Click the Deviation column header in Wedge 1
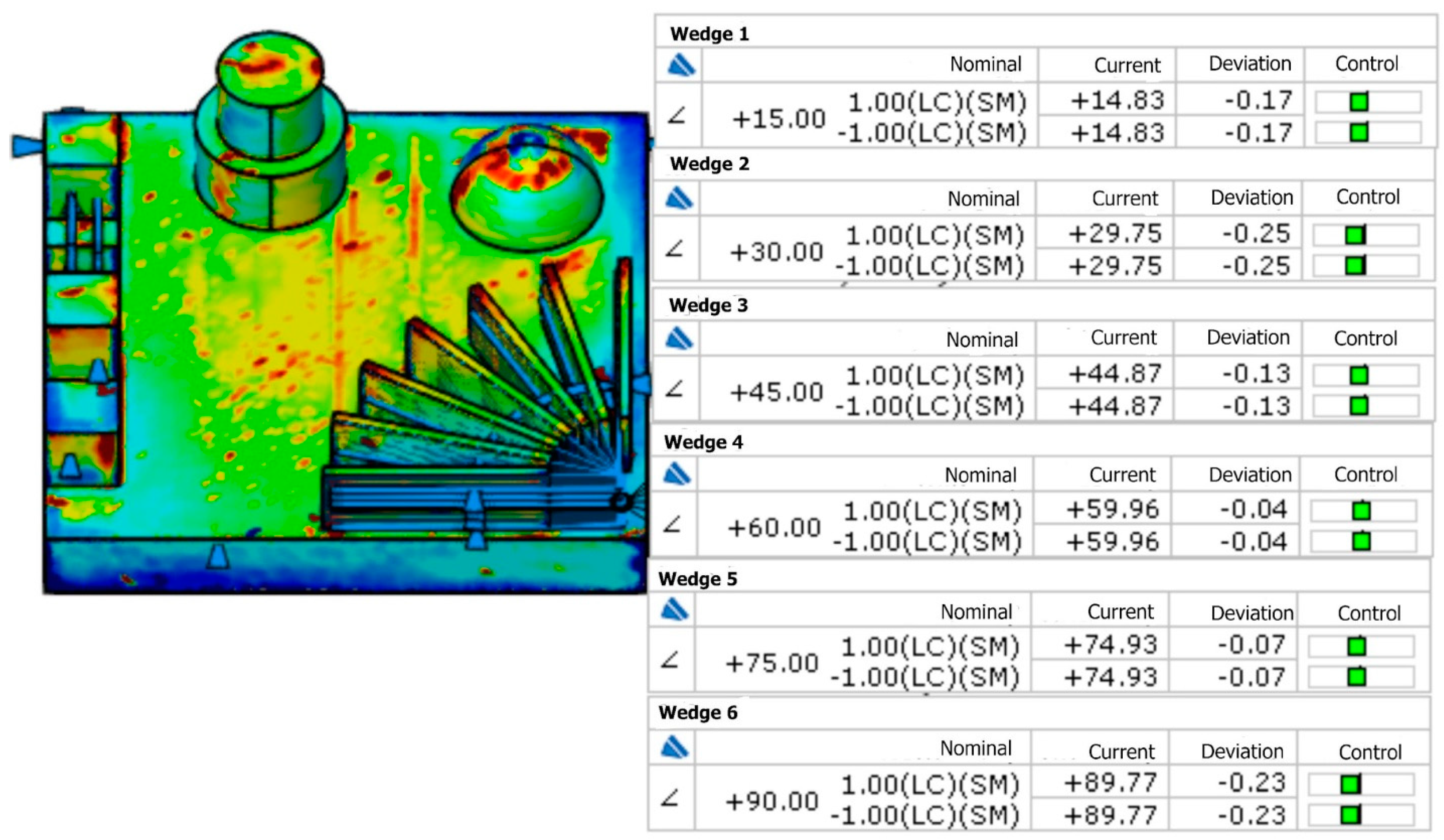The width and height of the screenshot is (1444, 840). tap(1250, 63)
